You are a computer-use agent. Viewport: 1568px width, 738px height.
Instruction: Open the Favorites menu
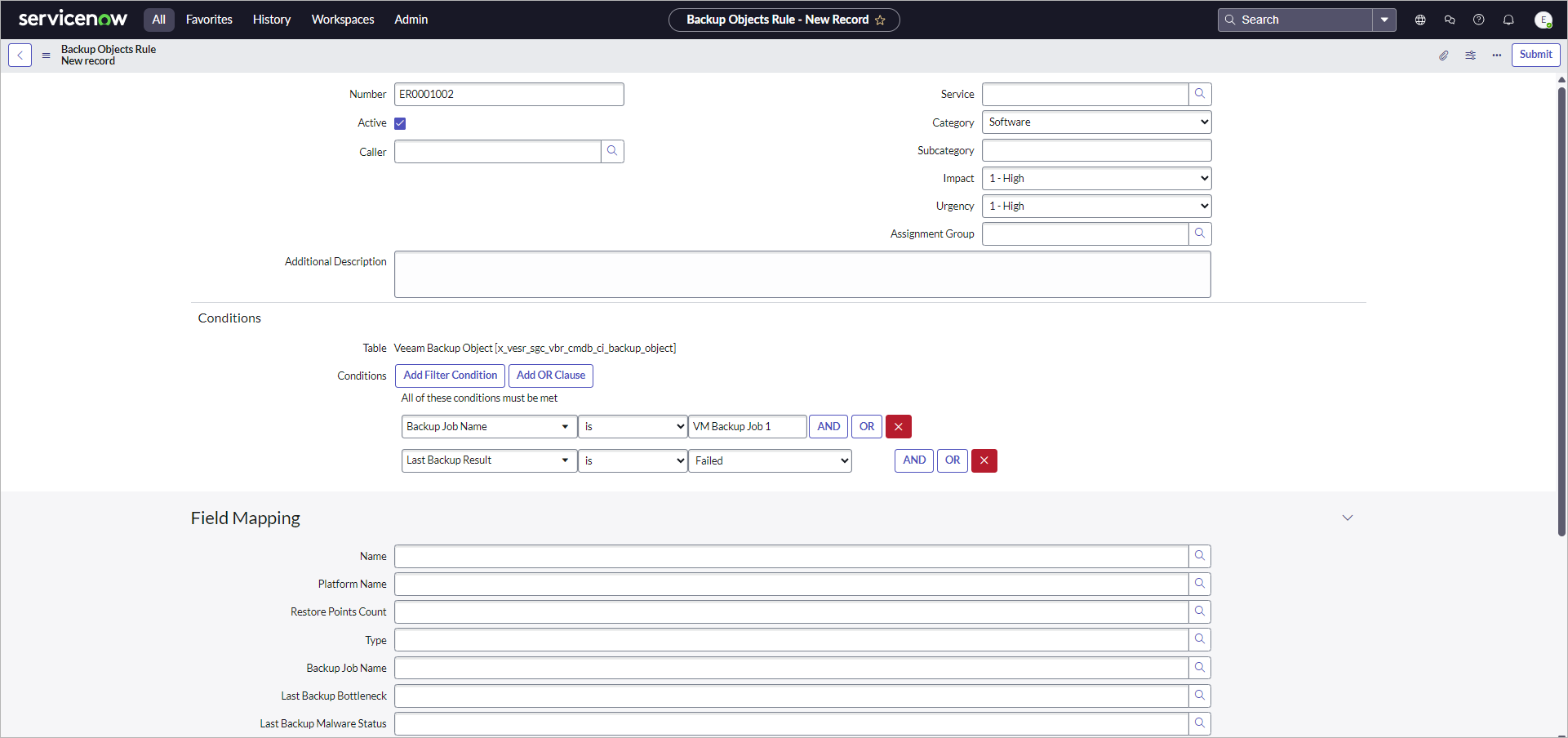coord(209,20)
